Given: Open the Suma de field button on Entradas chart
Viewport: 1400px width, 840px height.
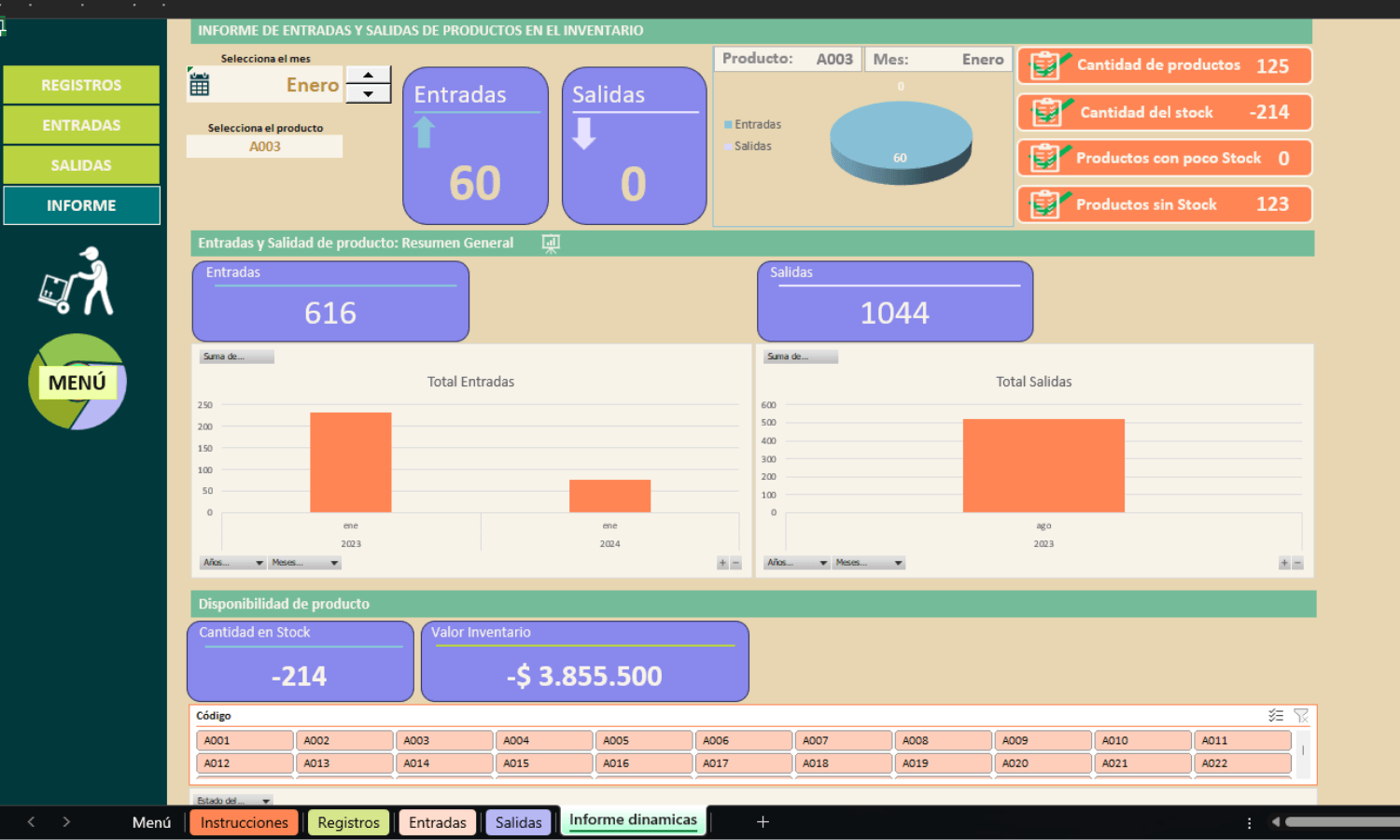Looking at the screenshot, I should 236,357.
